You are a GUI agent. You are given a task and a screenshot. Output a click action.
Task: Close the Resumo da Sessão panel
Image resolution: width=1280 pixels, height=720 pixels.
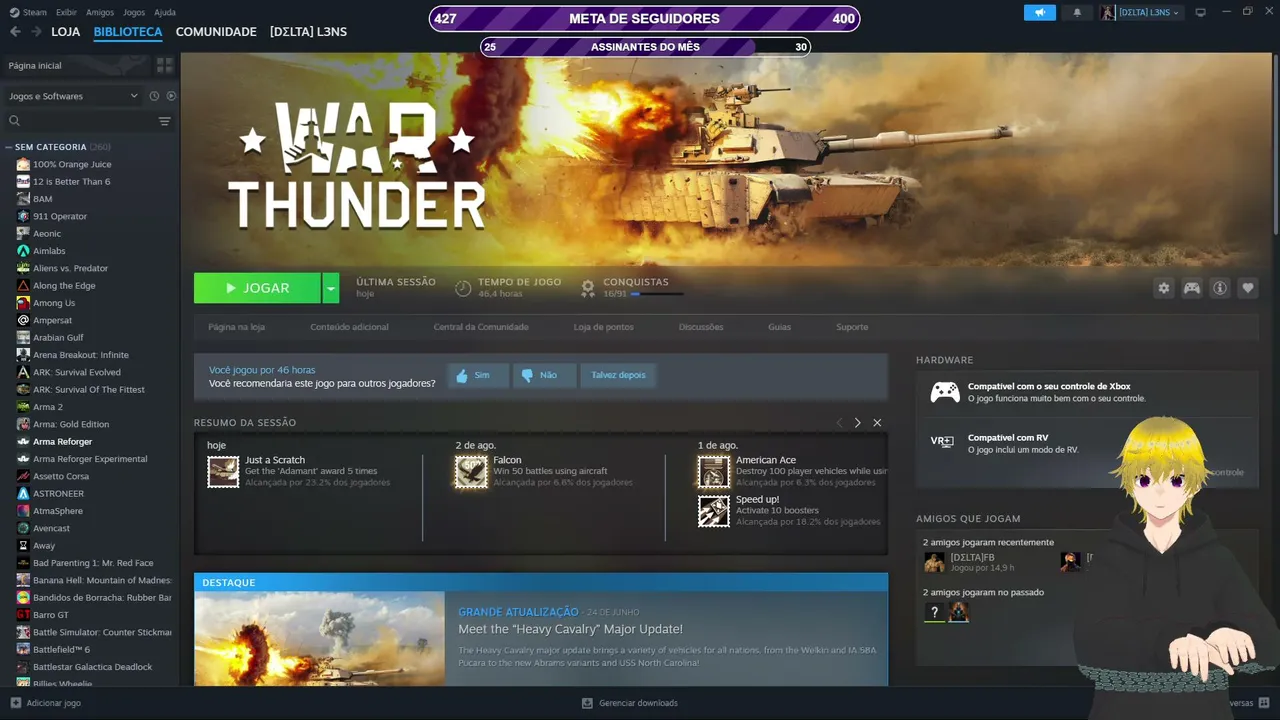(877, 423)
